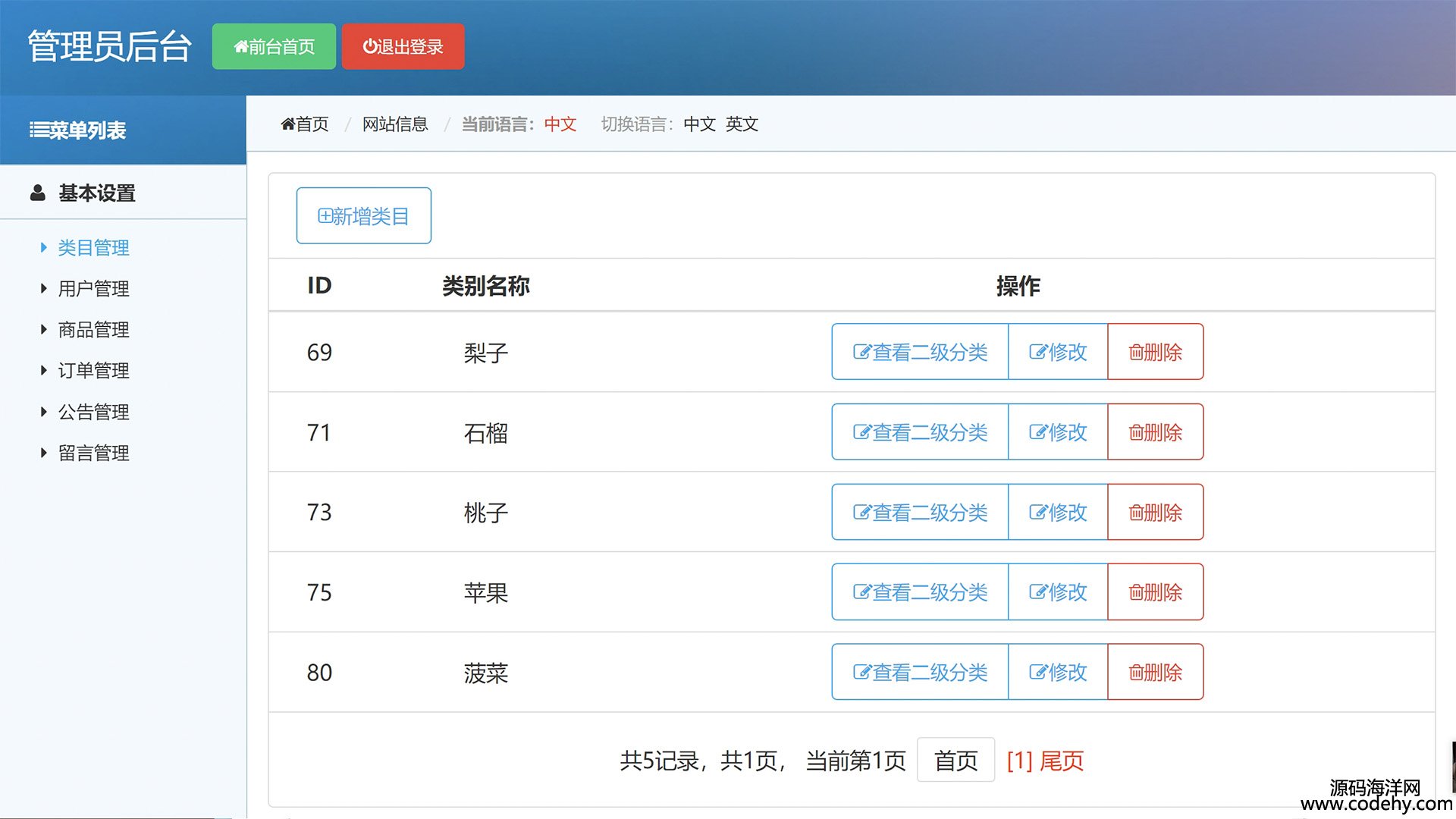Click edit icon of 查看二级分类 for 梨子
Viewport: 1456px width, 819px height.
click(861, 352)
